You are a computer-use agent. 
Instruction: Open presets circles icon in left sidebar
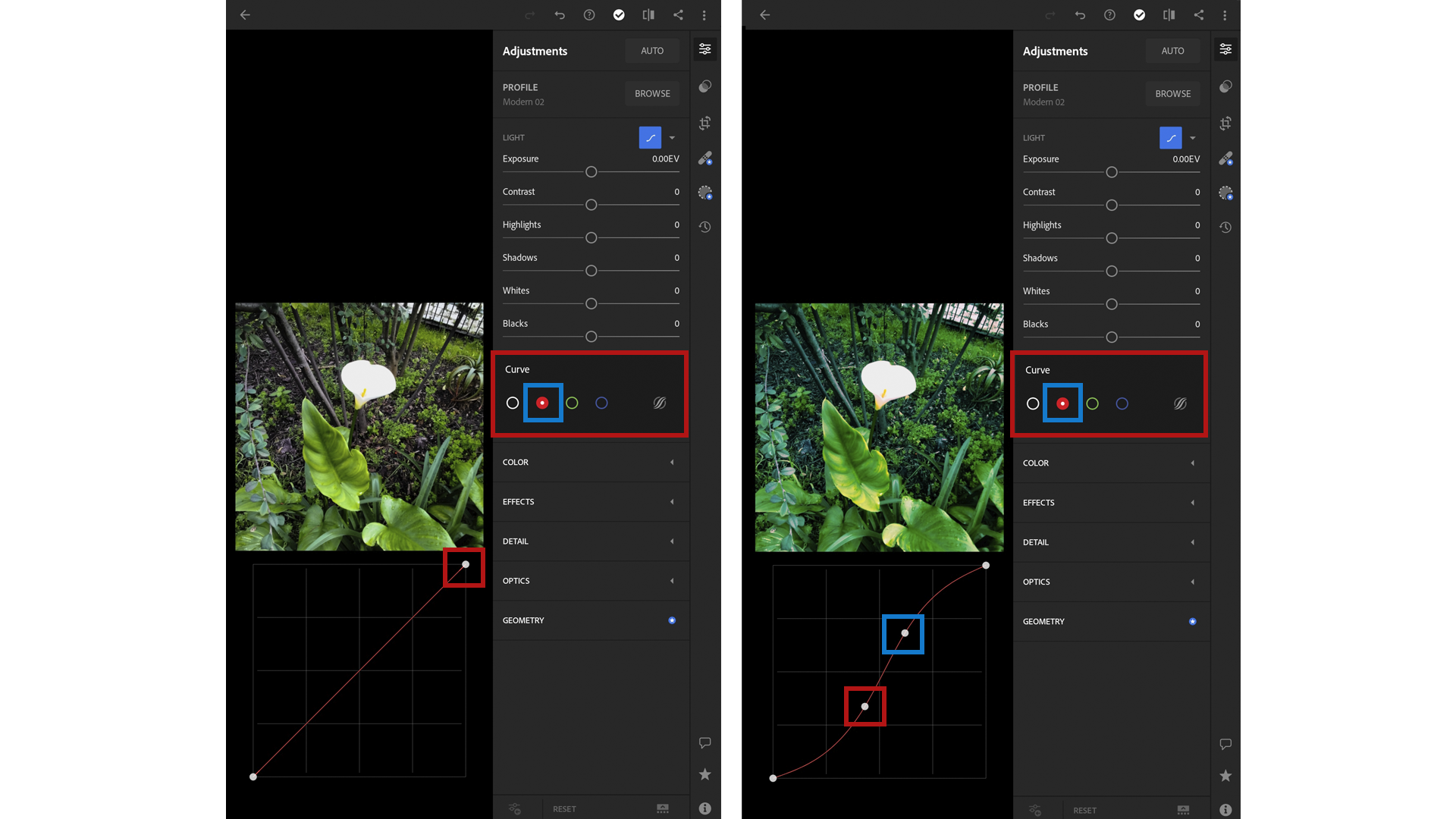(705, 86)
